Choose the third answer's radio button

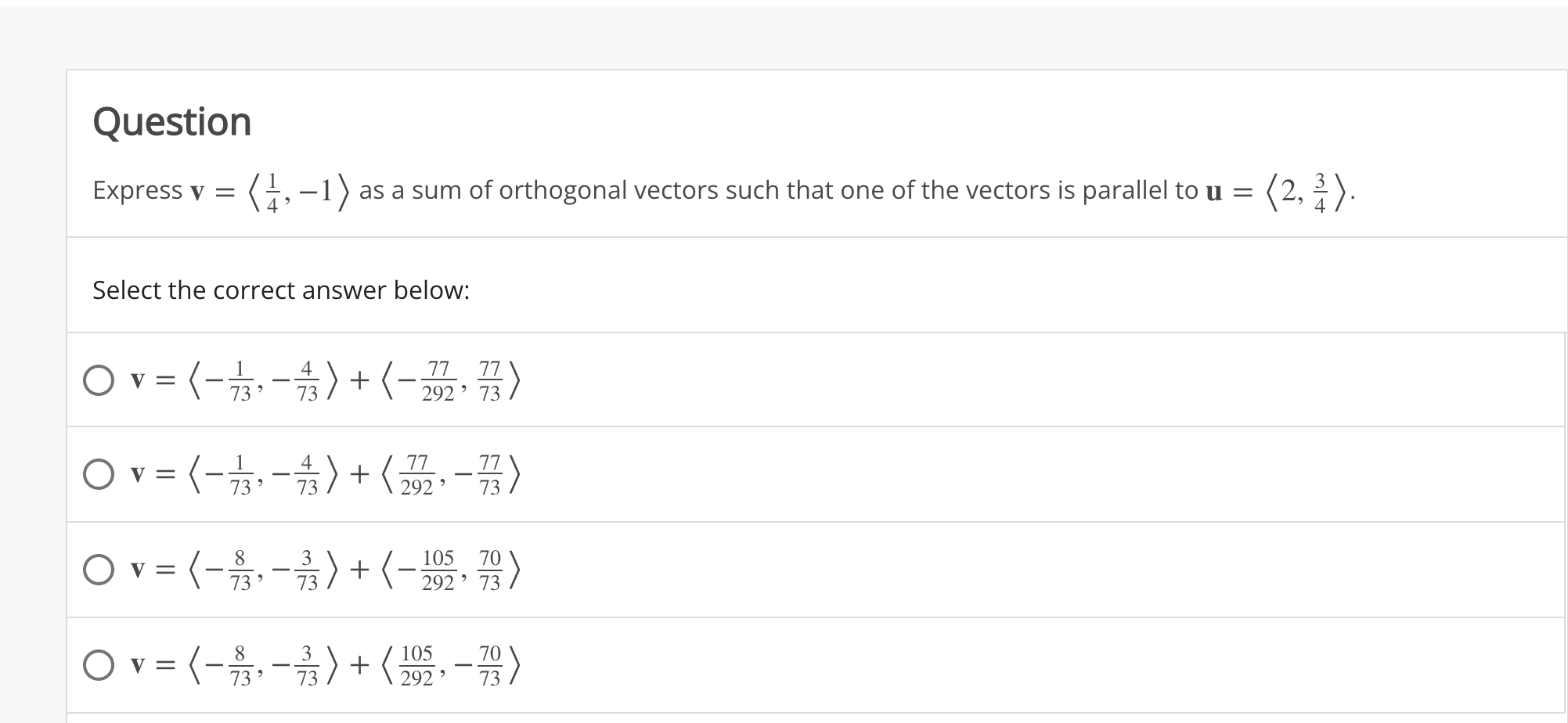[99, 570]
